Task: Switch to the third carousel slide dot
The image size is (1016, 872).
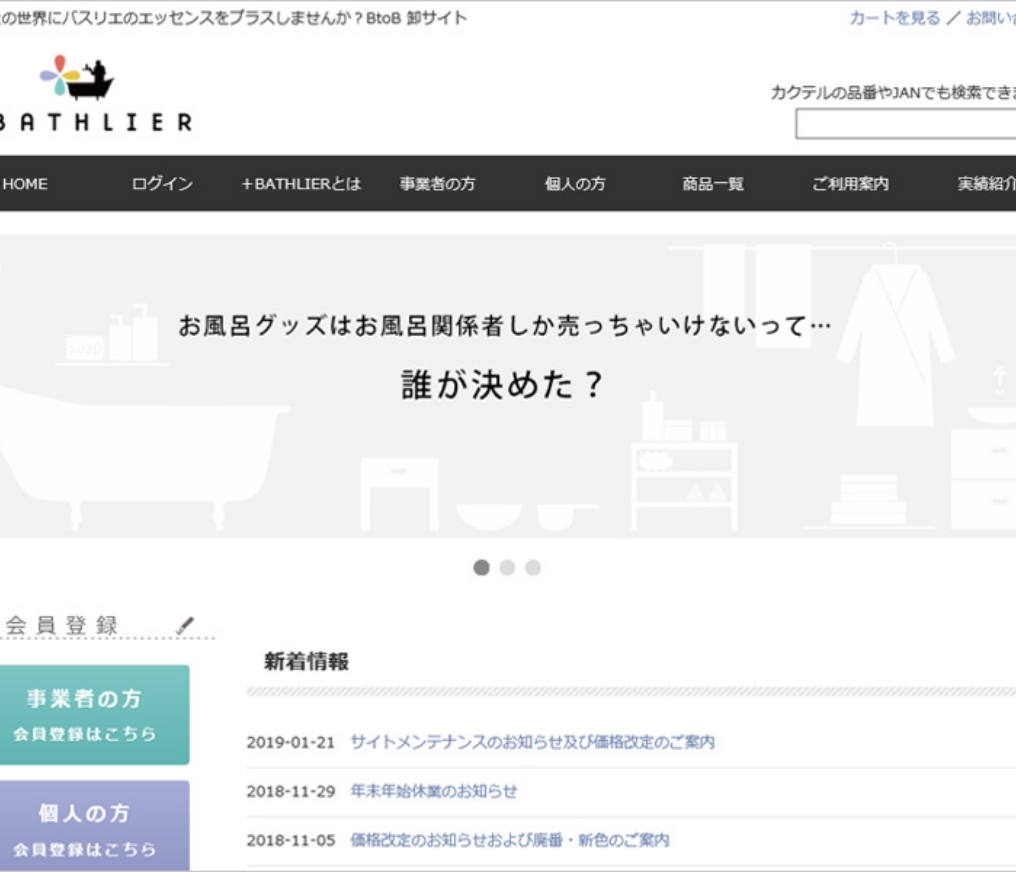Action: (x=533, y=568)
